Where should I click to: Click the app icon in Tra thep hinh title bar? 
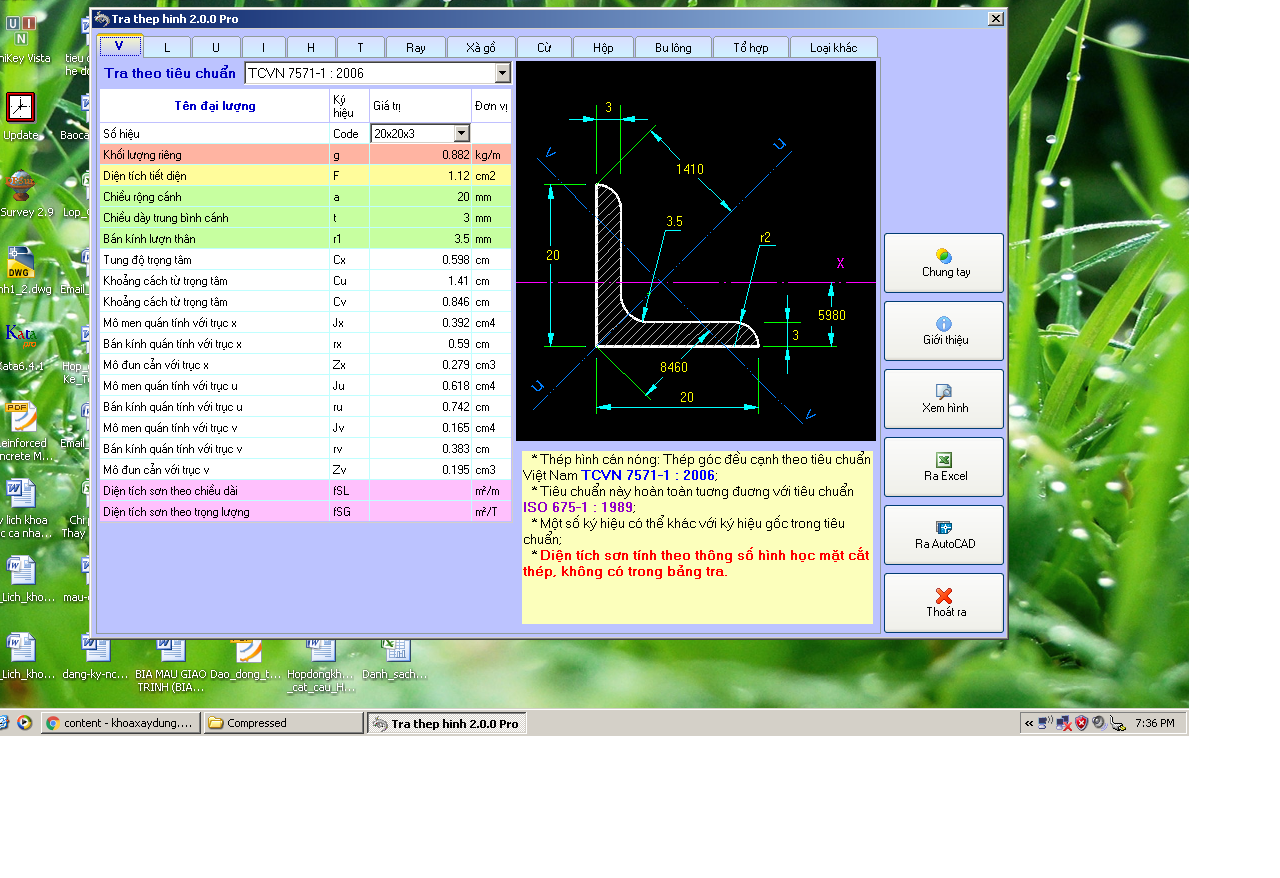tap(101, 18)
